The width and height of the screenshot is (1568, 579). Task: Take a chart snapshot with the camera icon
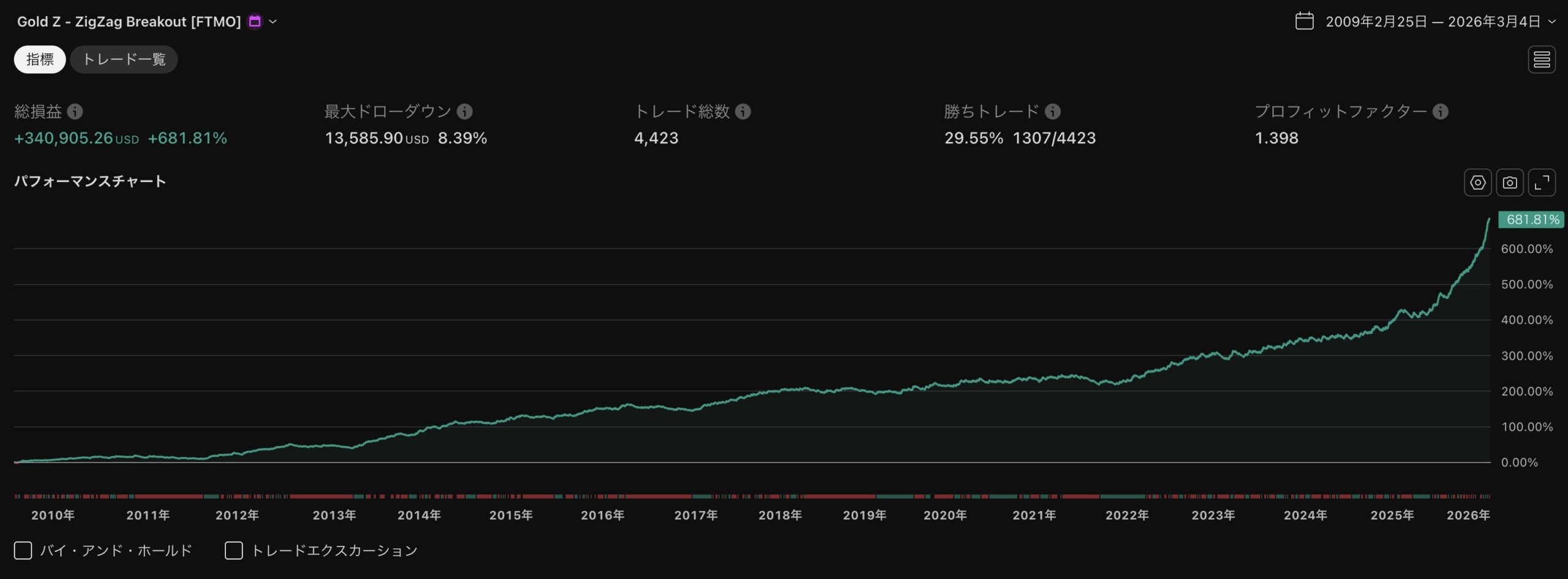pos(1510,182)
